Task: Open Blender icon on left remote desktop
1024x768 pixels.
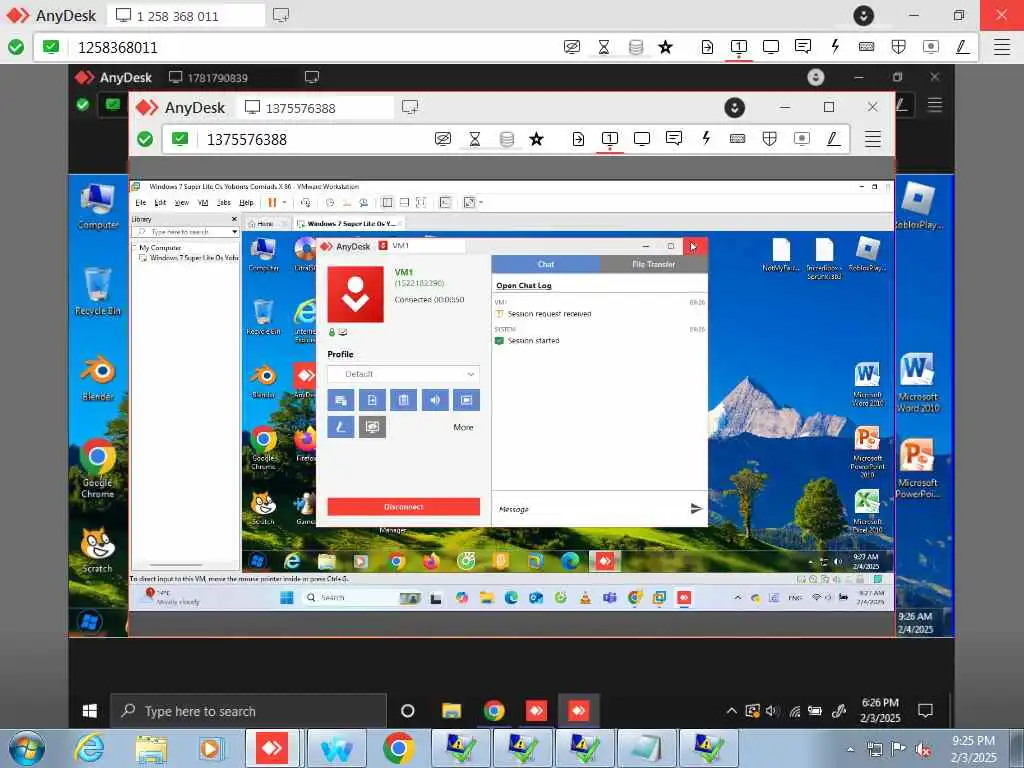Action: coord(98,379)
